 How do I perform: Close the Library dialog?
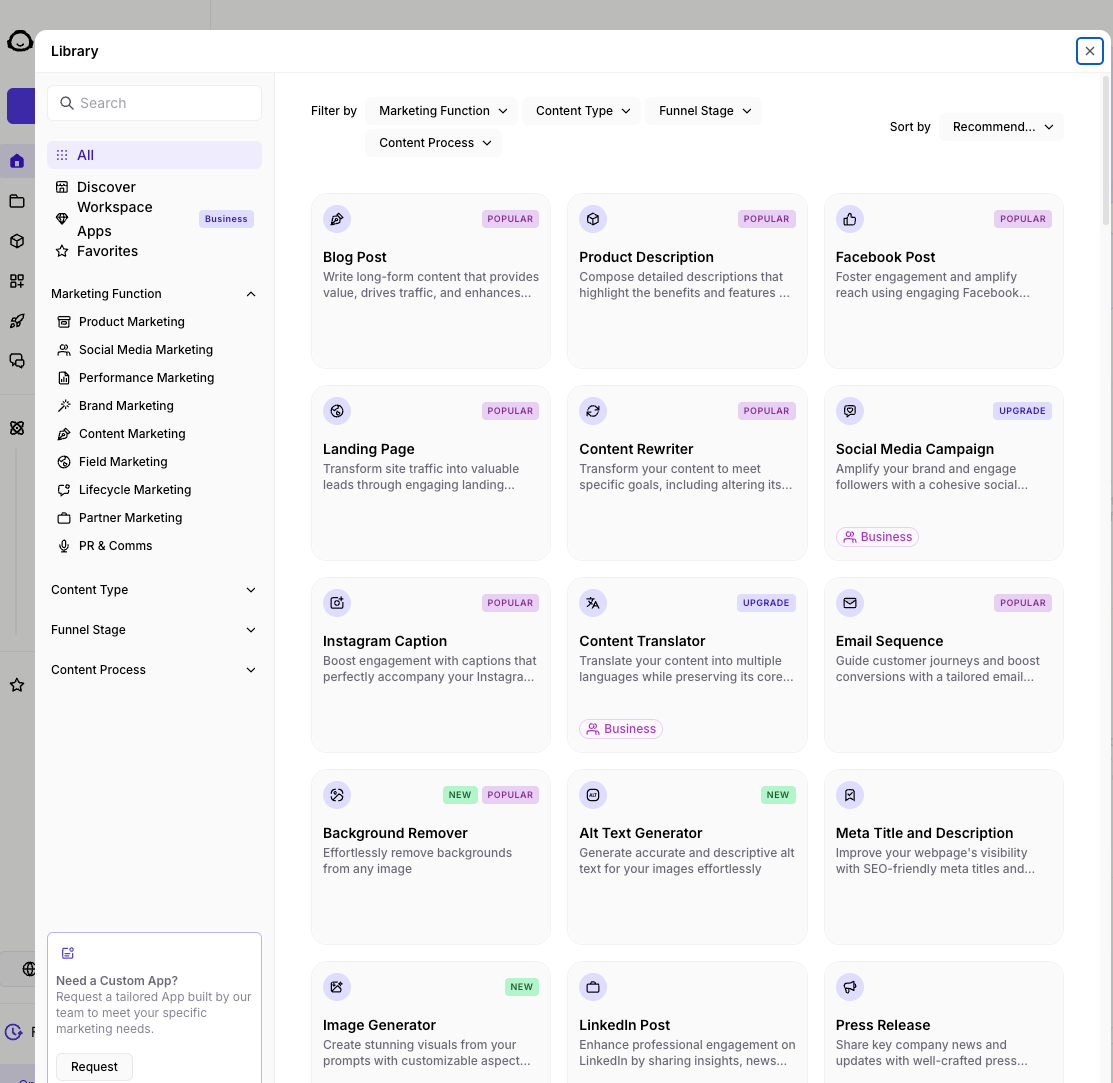(1090, 51)
